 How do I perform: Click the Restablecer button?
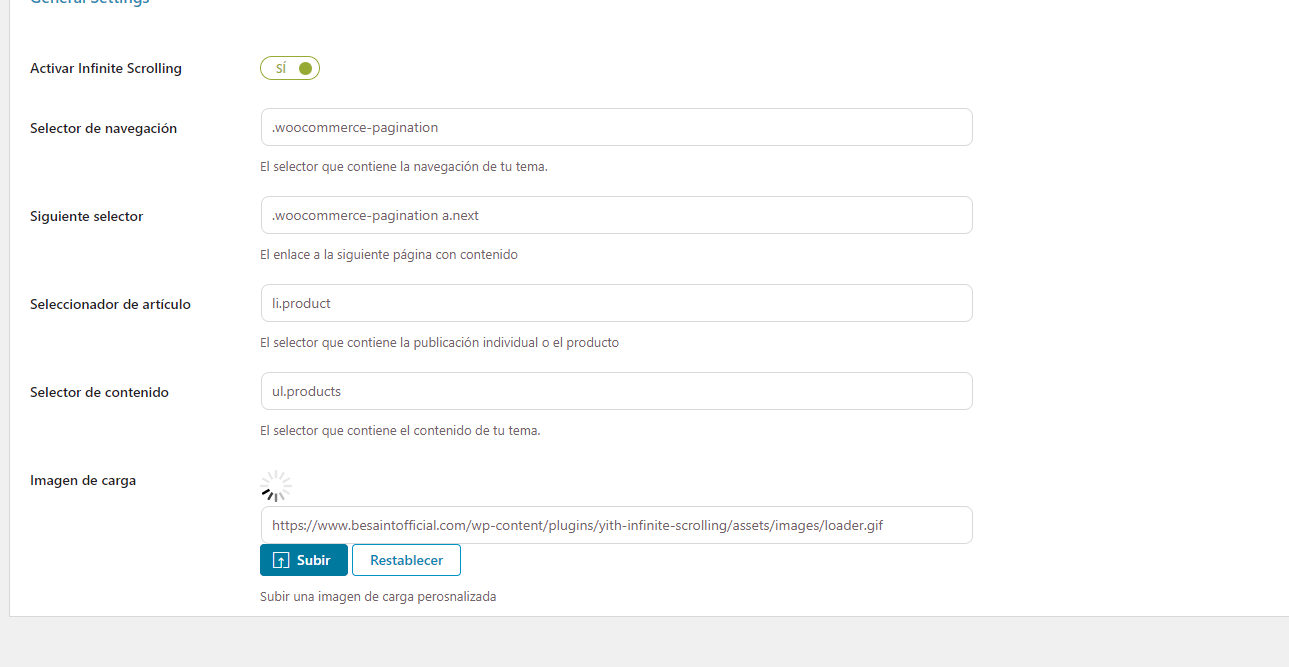406,560
